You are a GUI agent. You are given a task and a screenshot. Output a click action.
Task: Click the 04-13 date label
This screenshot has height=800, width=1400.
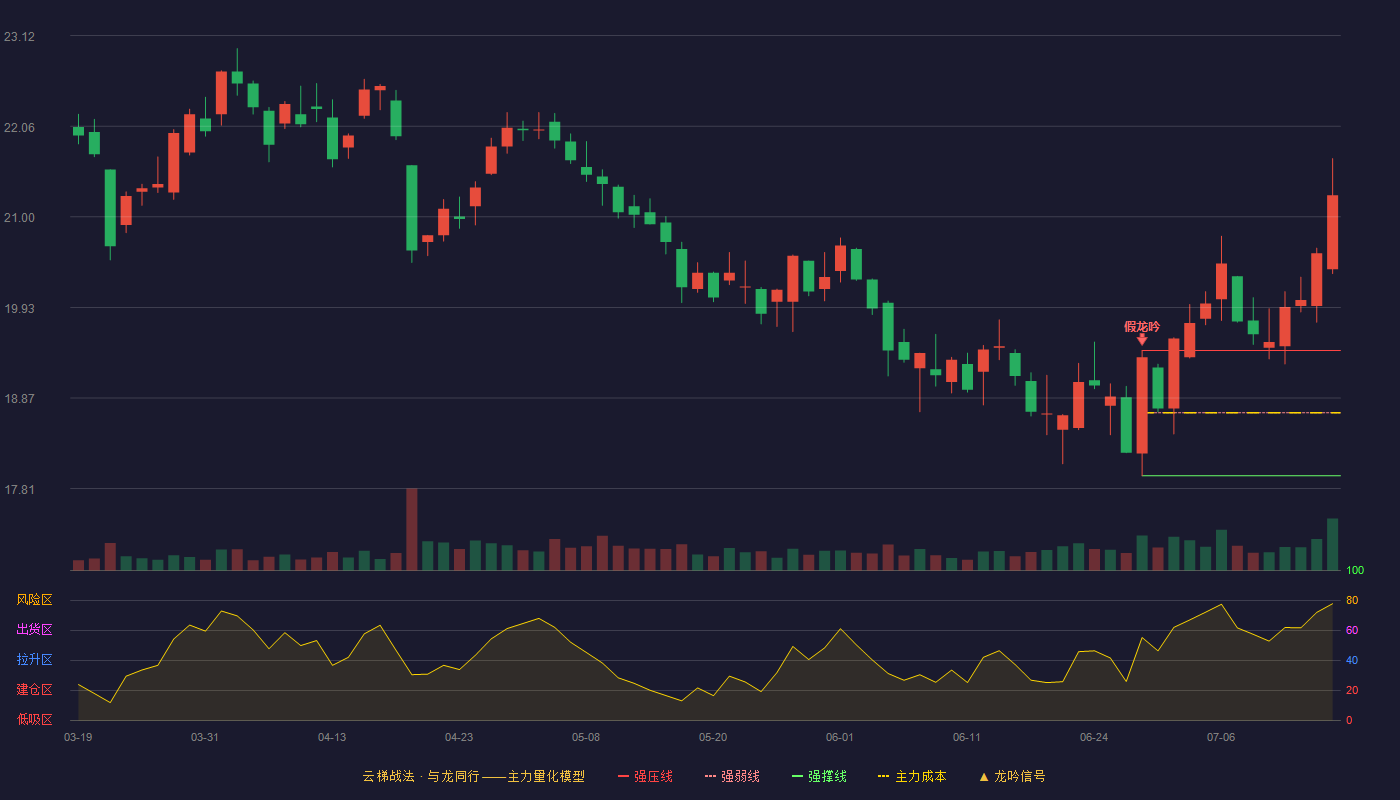[332, 737]
